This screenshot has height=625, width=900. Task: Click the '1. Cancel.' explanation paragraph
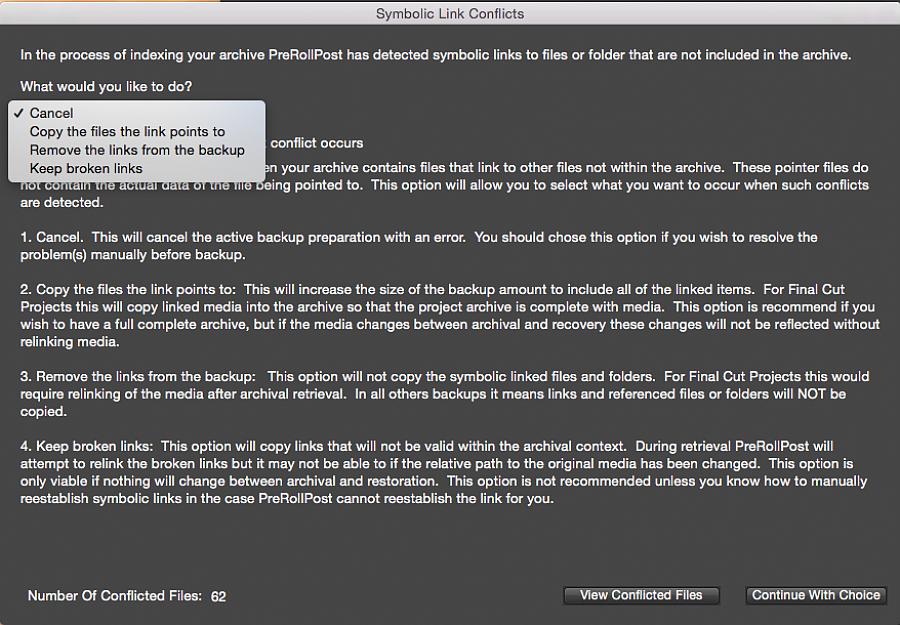click(x=419, y=246)
